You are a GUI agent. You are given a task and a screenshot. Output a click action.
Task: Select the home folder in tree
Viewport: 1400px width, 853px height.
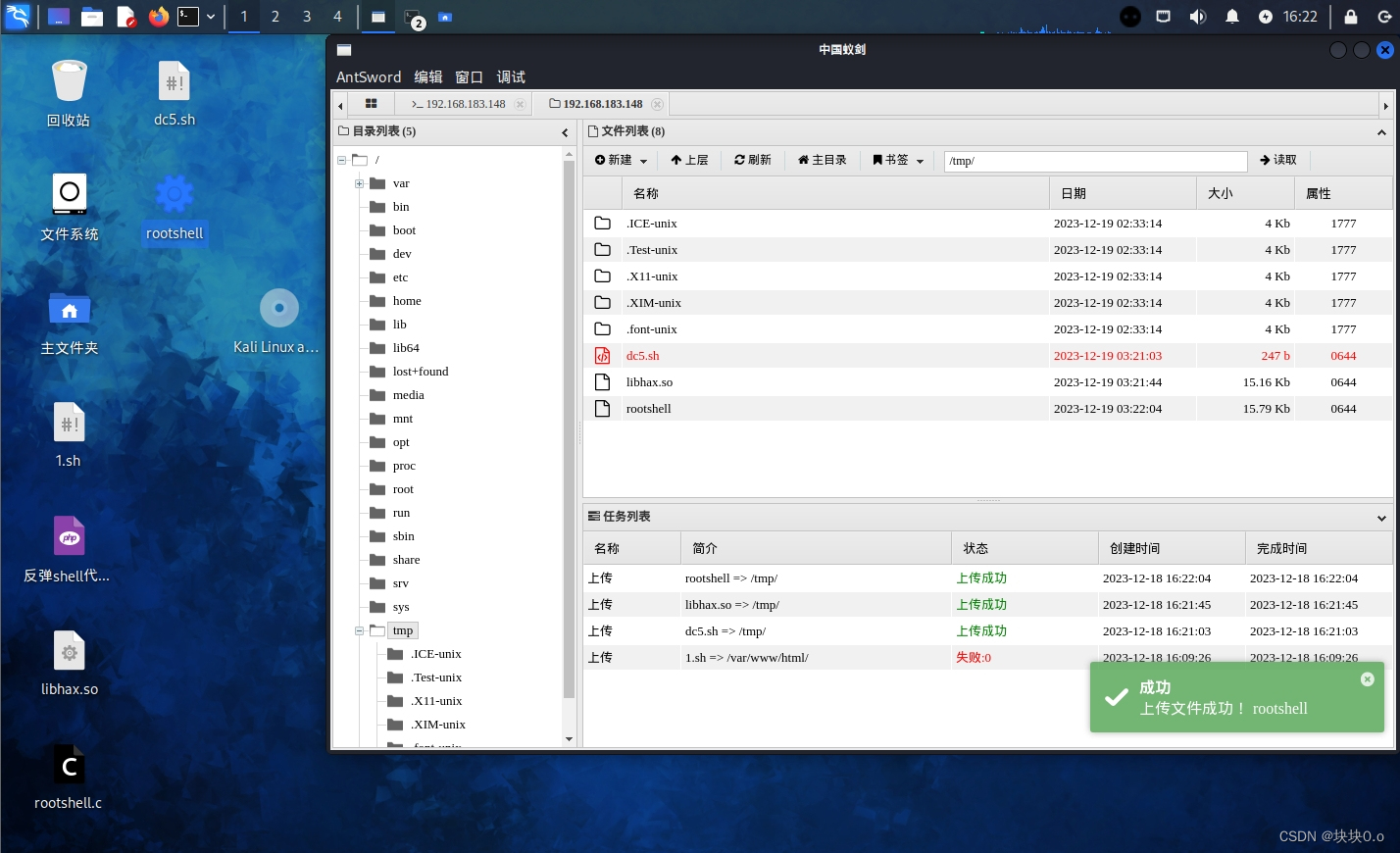coord(407,301)
